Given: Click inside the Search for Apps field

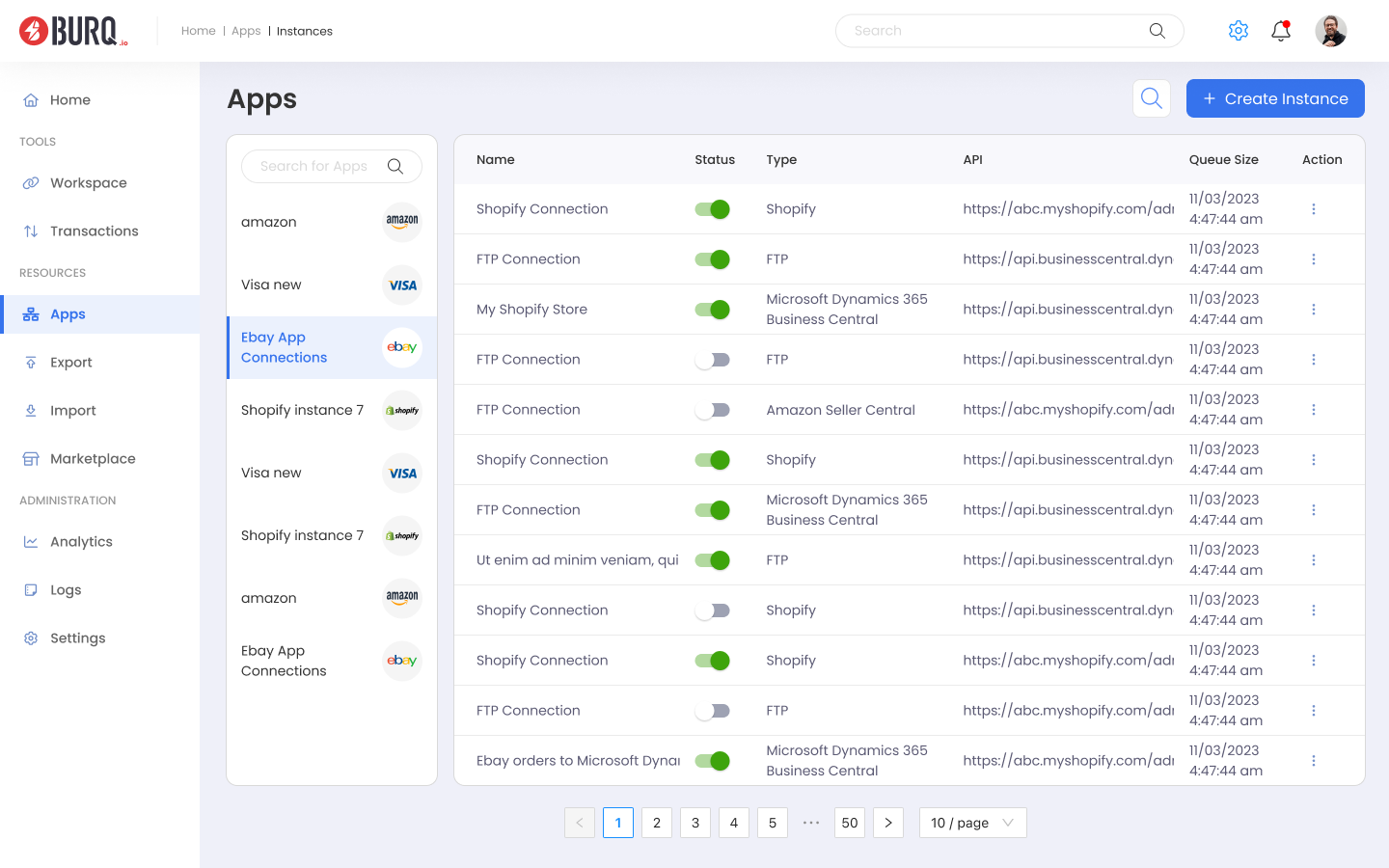Looking at the screenshot, I should tap(318, 166).
